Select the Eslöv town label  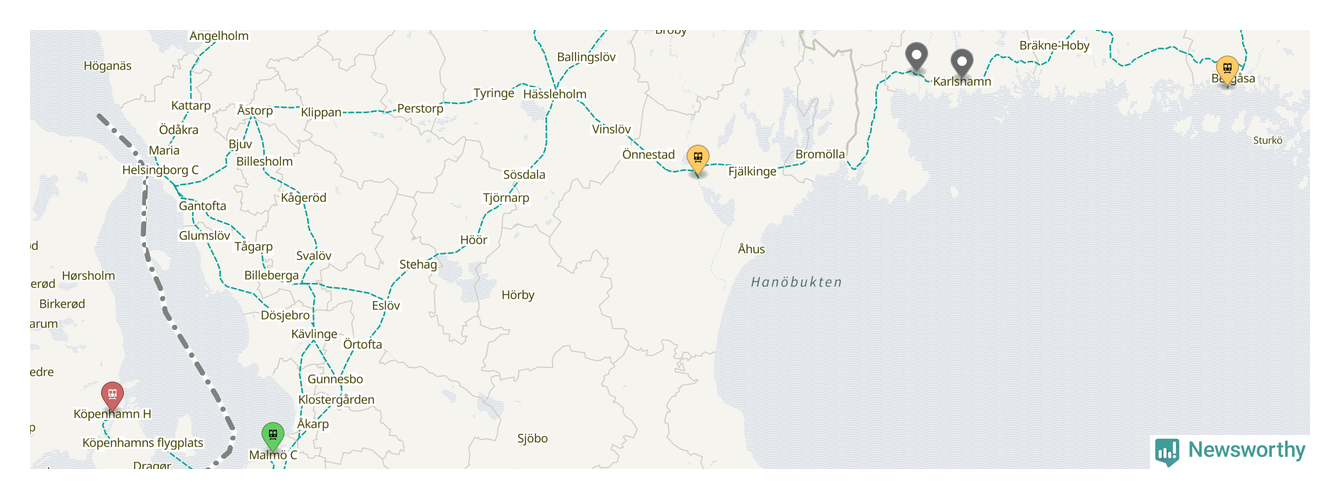click(386, 305)
